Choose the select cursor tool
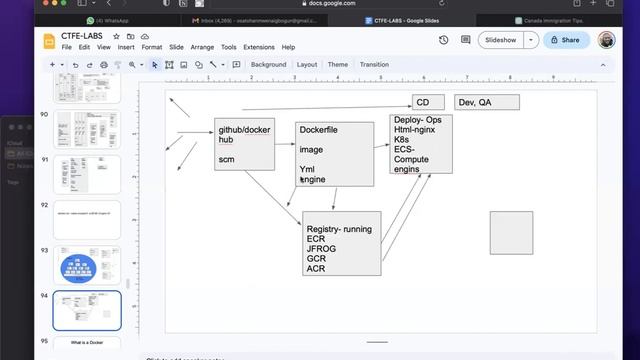 coord(154,65)
